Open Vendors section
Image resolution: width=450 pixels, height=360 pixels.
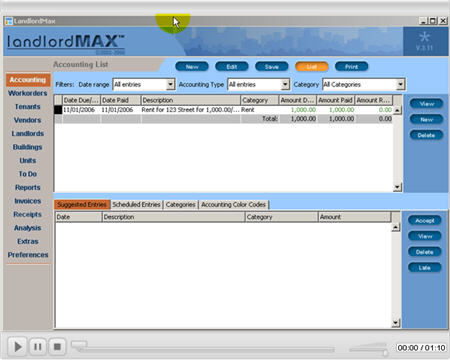28,120
